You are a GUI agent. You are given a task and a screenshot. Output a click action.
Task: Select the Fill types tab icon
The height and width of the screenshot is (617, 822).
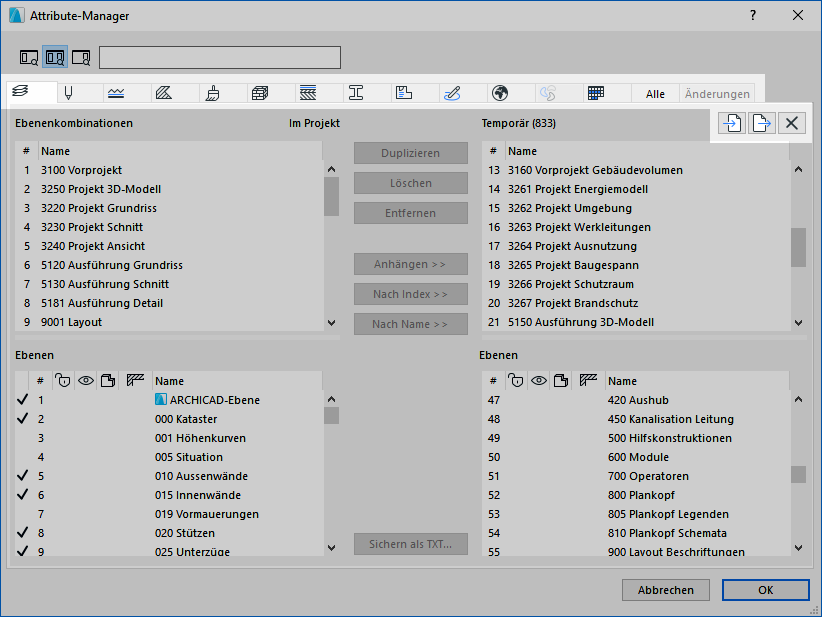165,93
